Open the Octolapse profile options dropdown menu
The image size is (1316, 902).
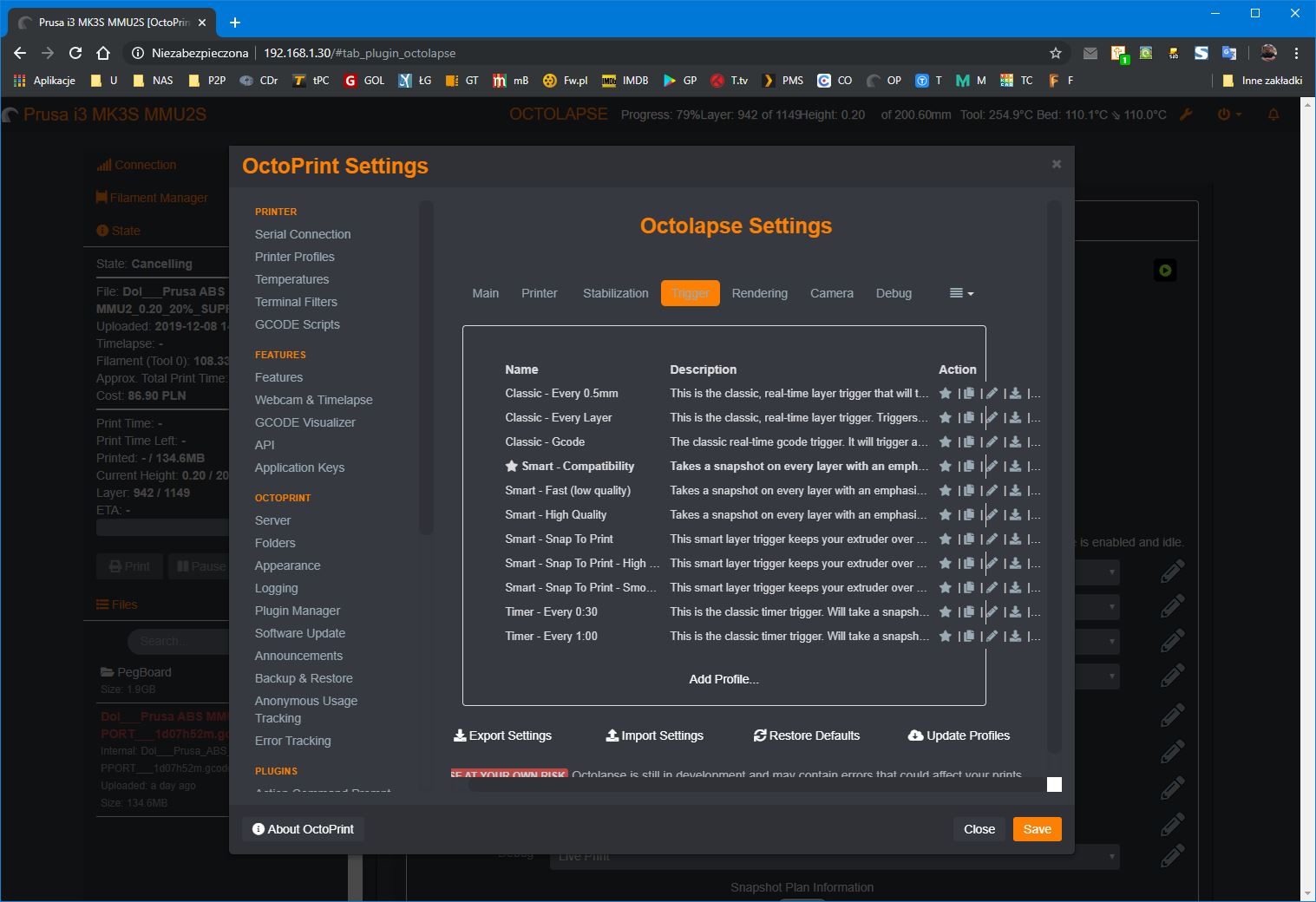click(x=961, y=293)
